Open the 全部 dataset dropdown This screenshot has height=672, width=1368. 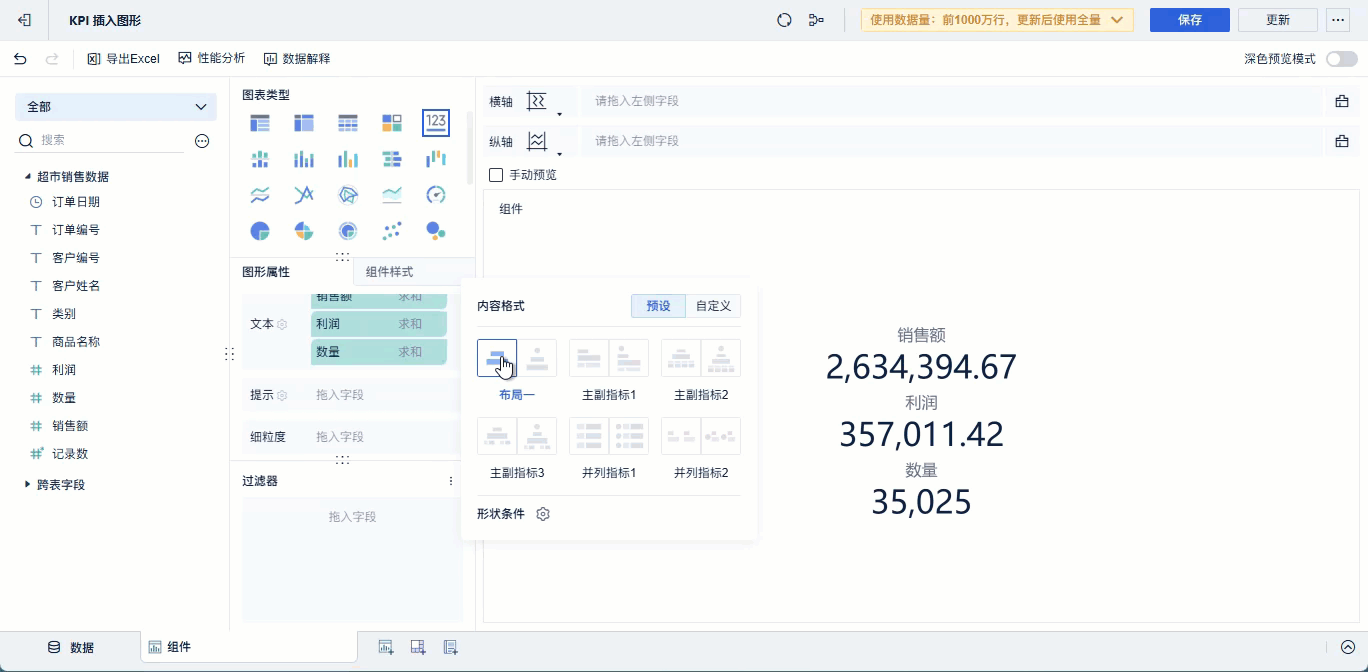coord(116,107)
